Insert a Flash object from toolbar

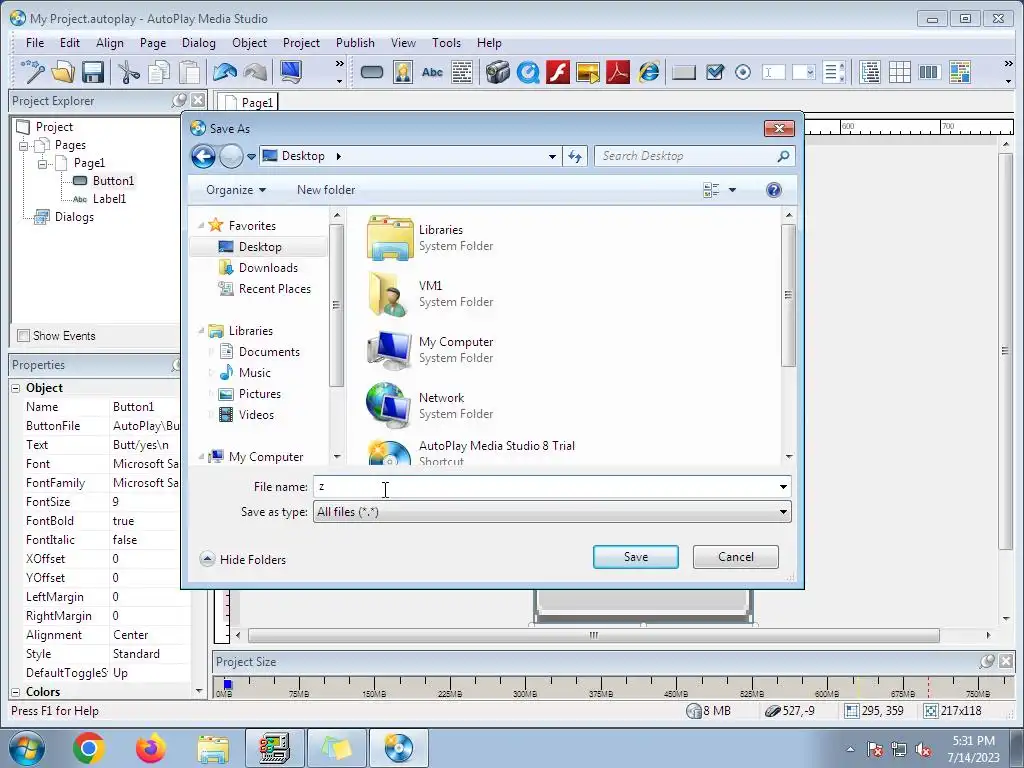click(x=558, y=72)
